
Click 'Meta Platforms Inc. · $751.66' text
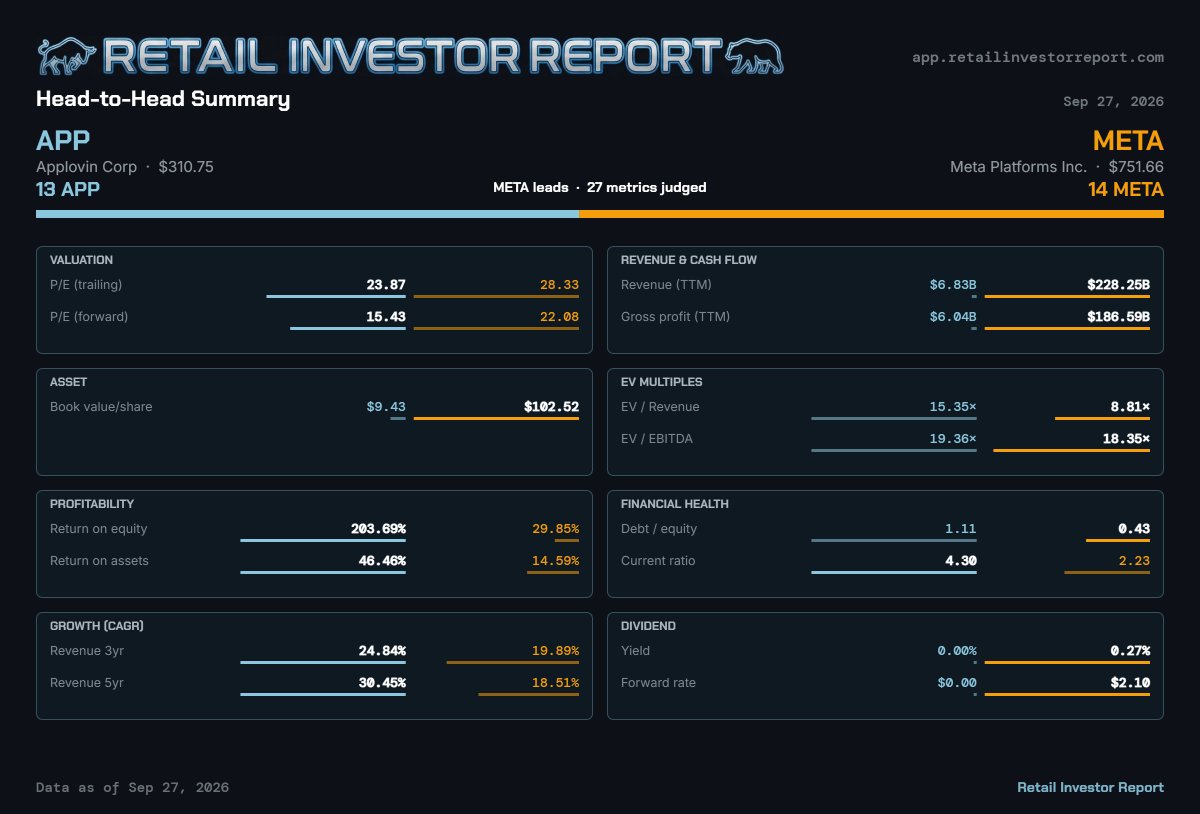coord(1057,167)
